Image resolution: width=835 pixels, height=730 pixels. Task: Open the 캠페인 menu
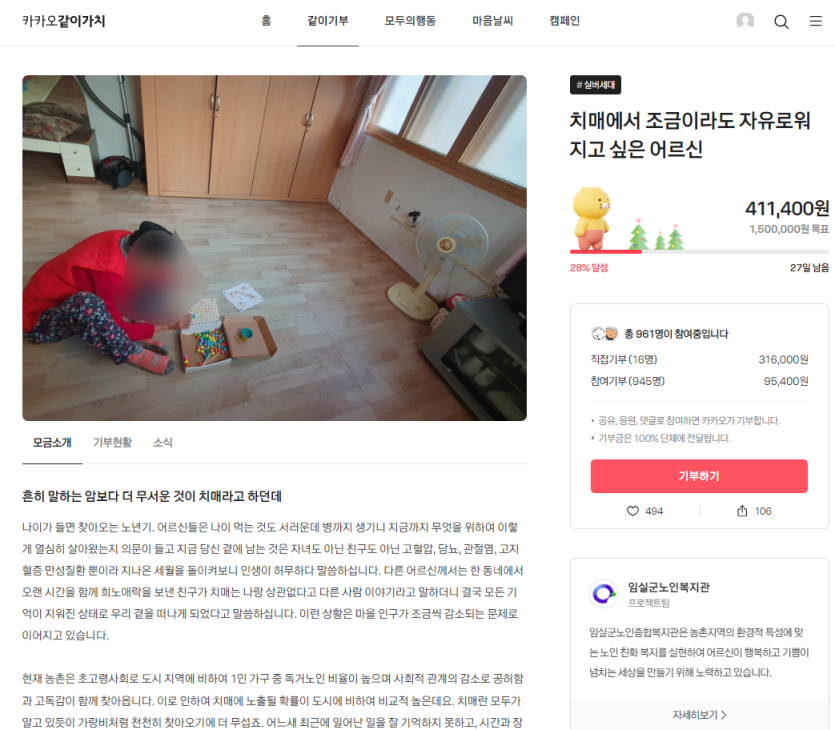tap(564, 21)
